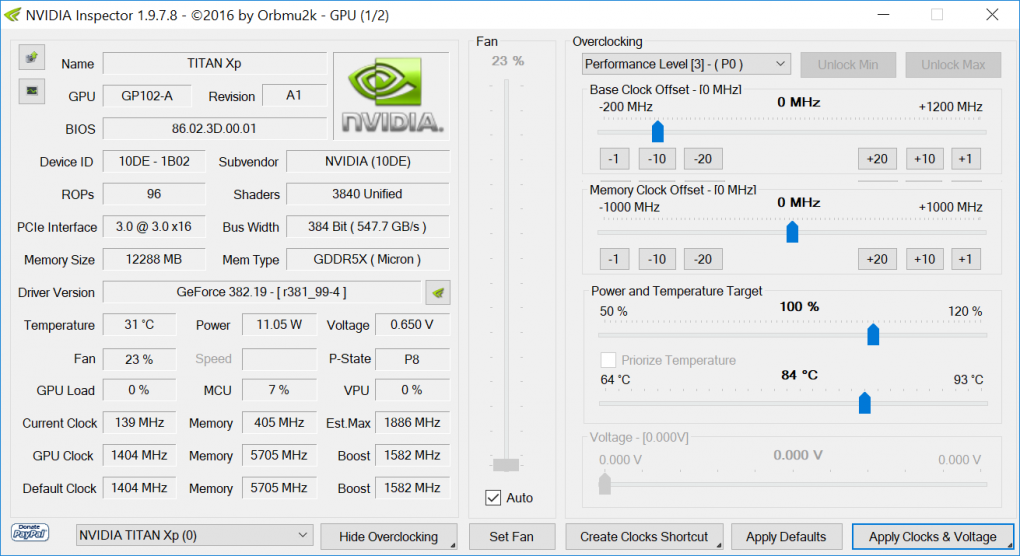Click the Shaders value 3840 Unified
Viewport: 1020px width, 556px height.
point(368,194)
